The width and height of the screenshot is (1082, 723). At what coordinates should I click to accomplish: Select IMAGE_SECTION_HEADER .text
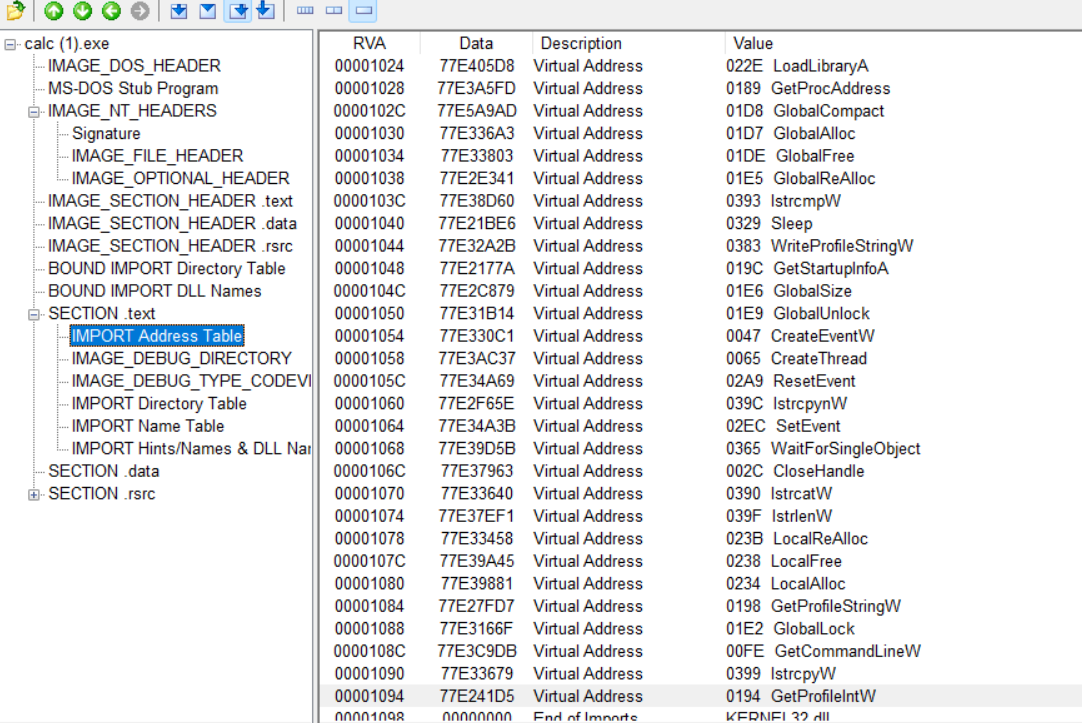170,201
